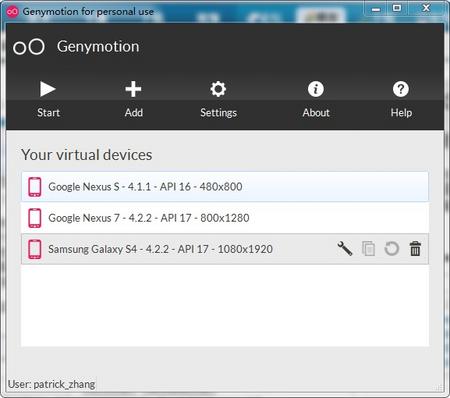Maximize the Genymotion window
This screenshot has height=398, width=450.
click(x=397, y=8)
